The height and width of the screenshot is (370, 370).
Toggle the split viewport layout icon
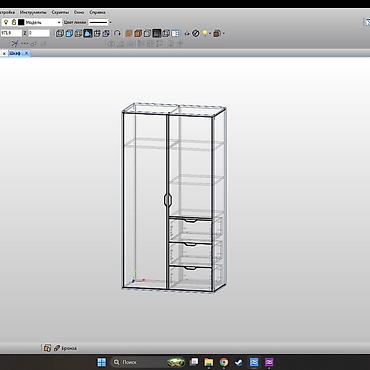(x=175, y=33)
